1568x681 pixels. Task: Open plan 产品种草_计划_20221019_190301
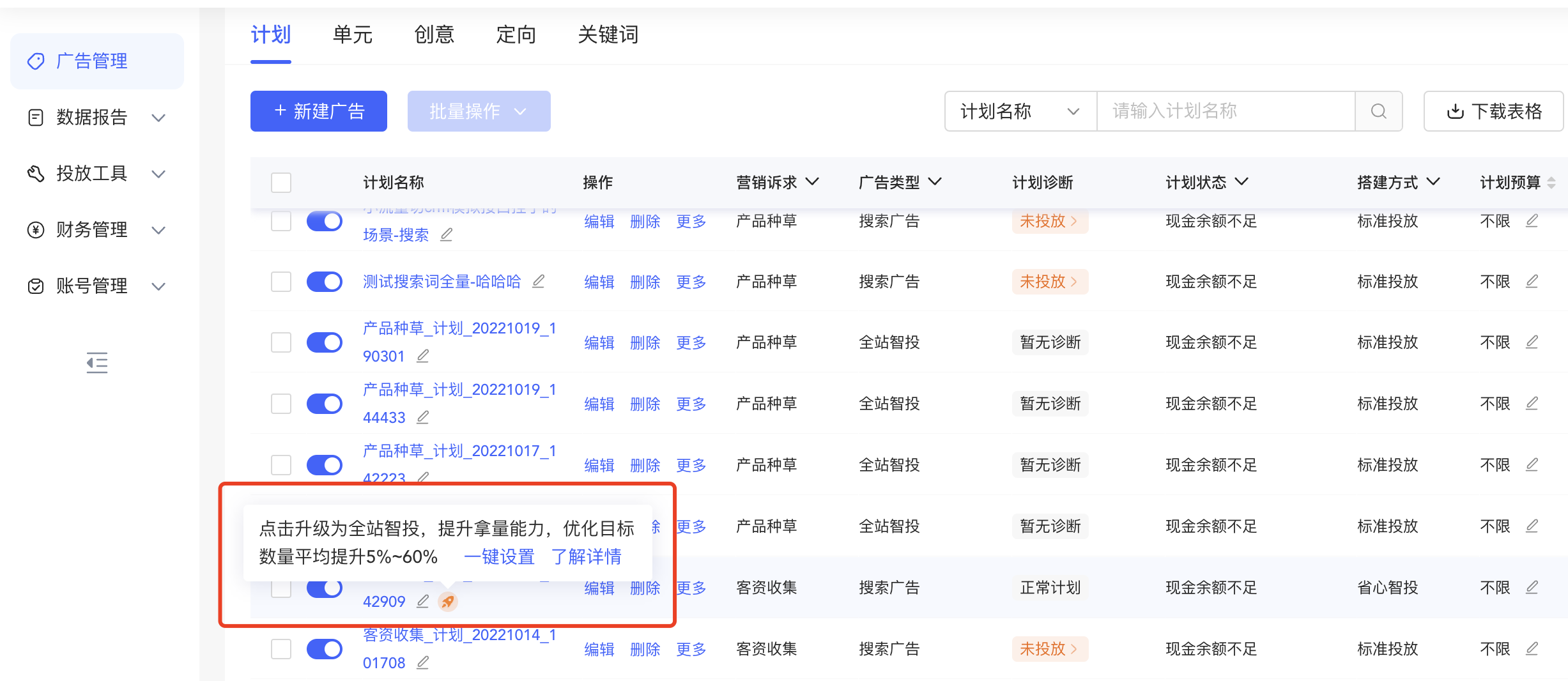(459, 342)
